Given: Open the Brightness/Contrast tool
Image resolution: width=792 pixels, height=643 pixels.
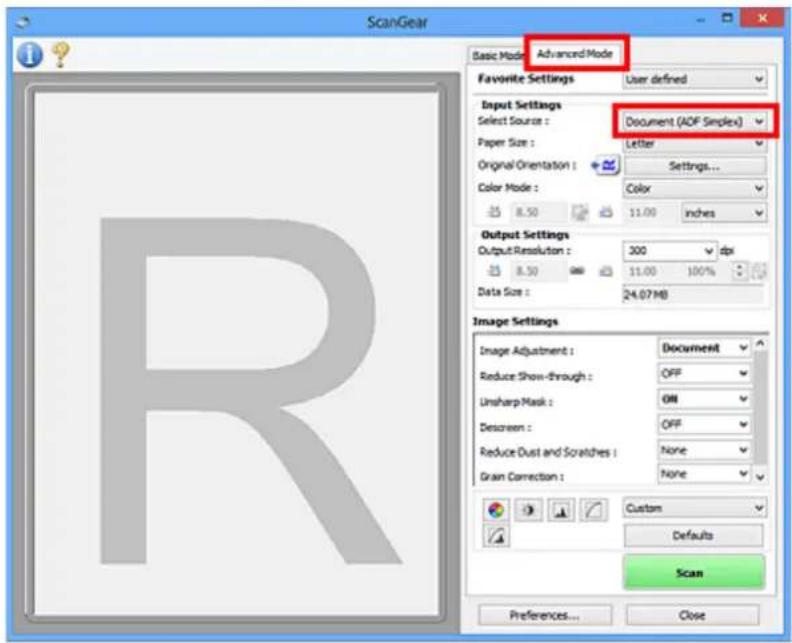Looking at the screenshot, I should 528,510.
